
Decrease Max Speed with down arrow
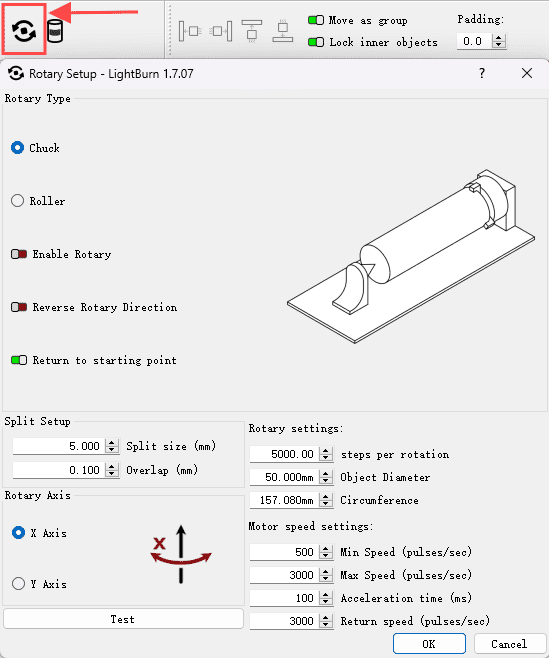[326, 579]
